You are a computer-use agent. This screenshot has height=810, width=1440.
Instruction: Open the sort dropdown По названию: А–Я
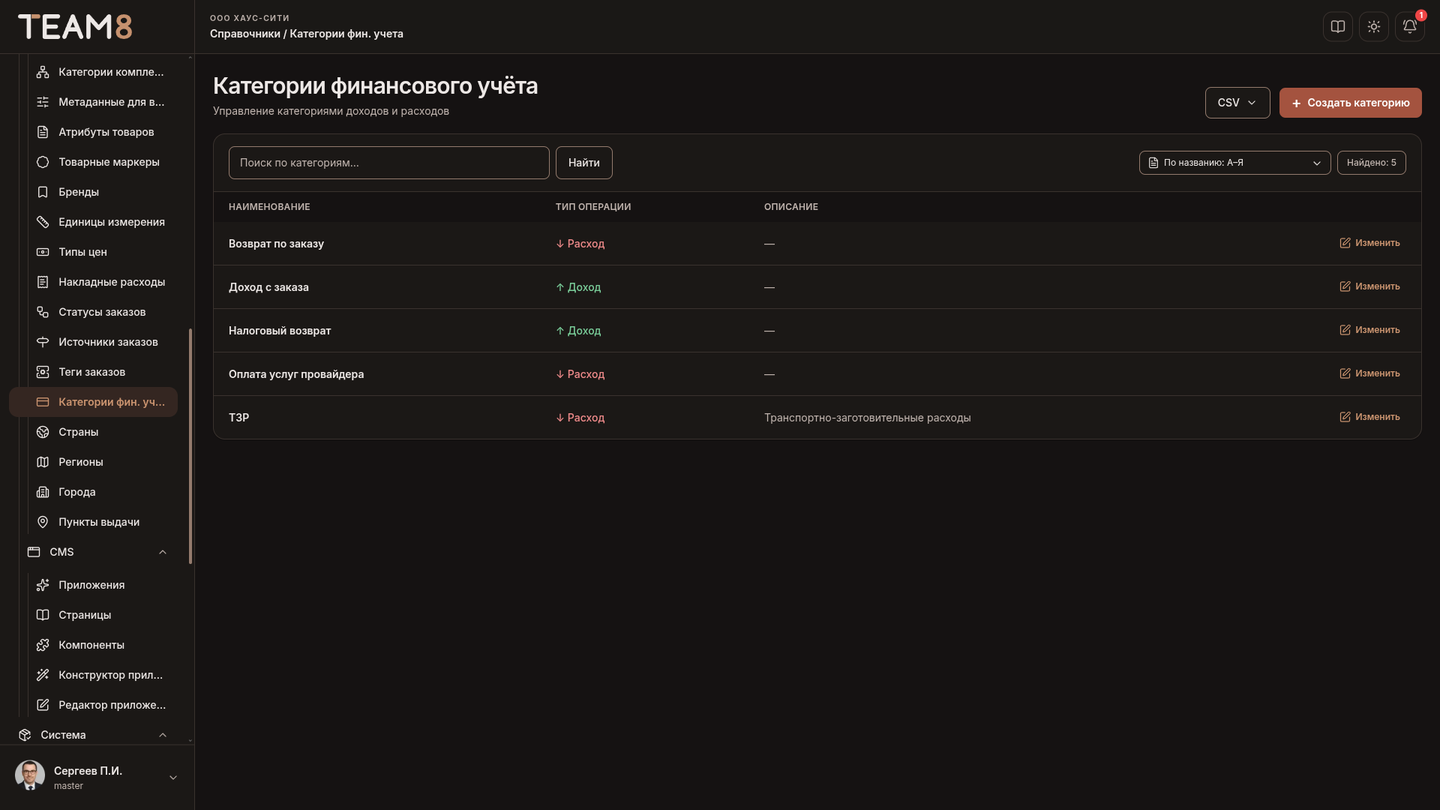[x=1235, y=163]
